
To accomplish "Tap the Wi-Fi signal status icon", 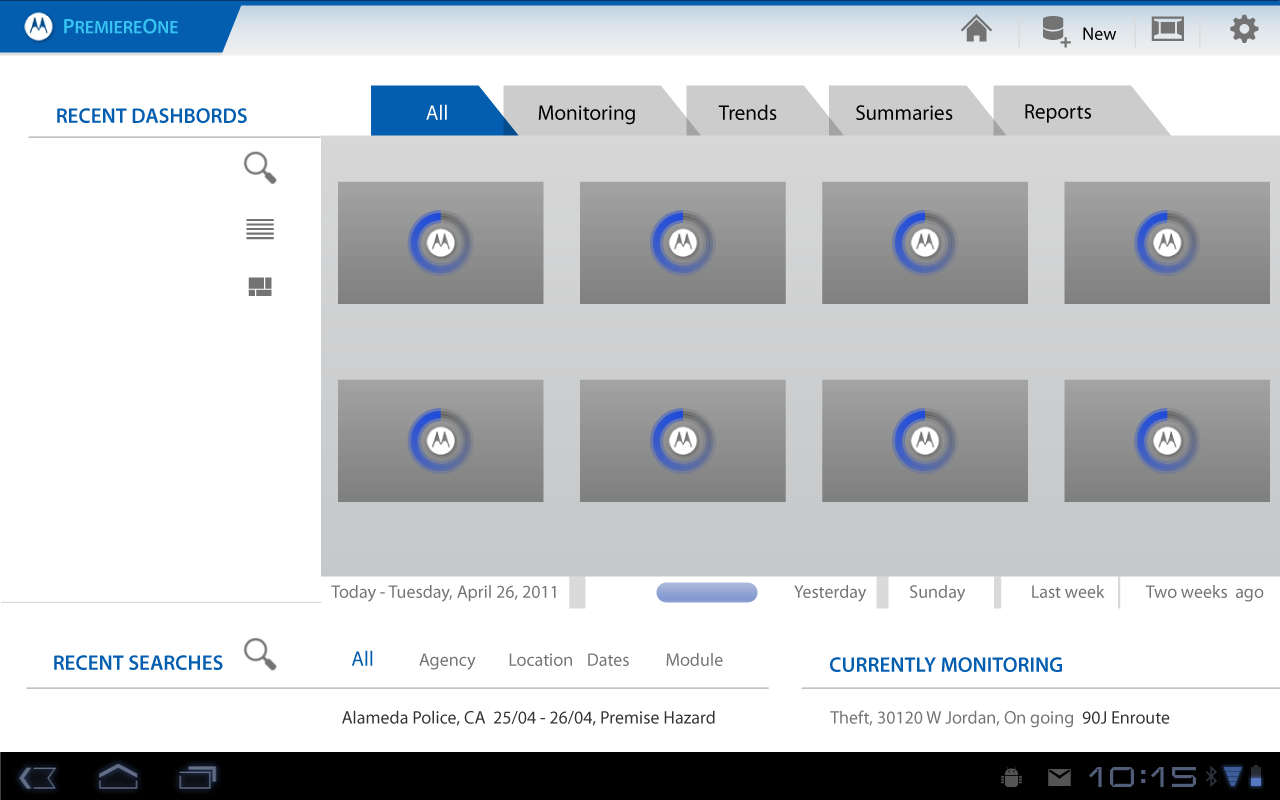I will tap(1232, 777).
